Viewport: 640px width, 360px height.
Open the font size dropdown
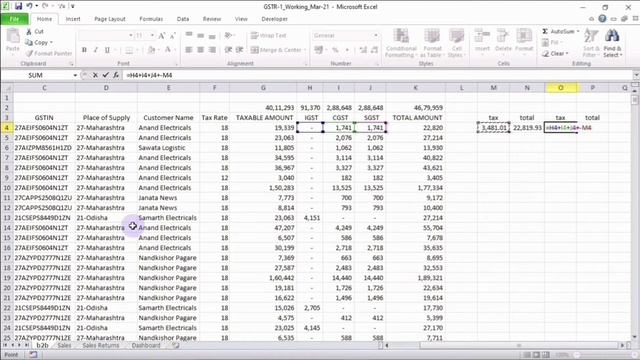pos(152,36)
